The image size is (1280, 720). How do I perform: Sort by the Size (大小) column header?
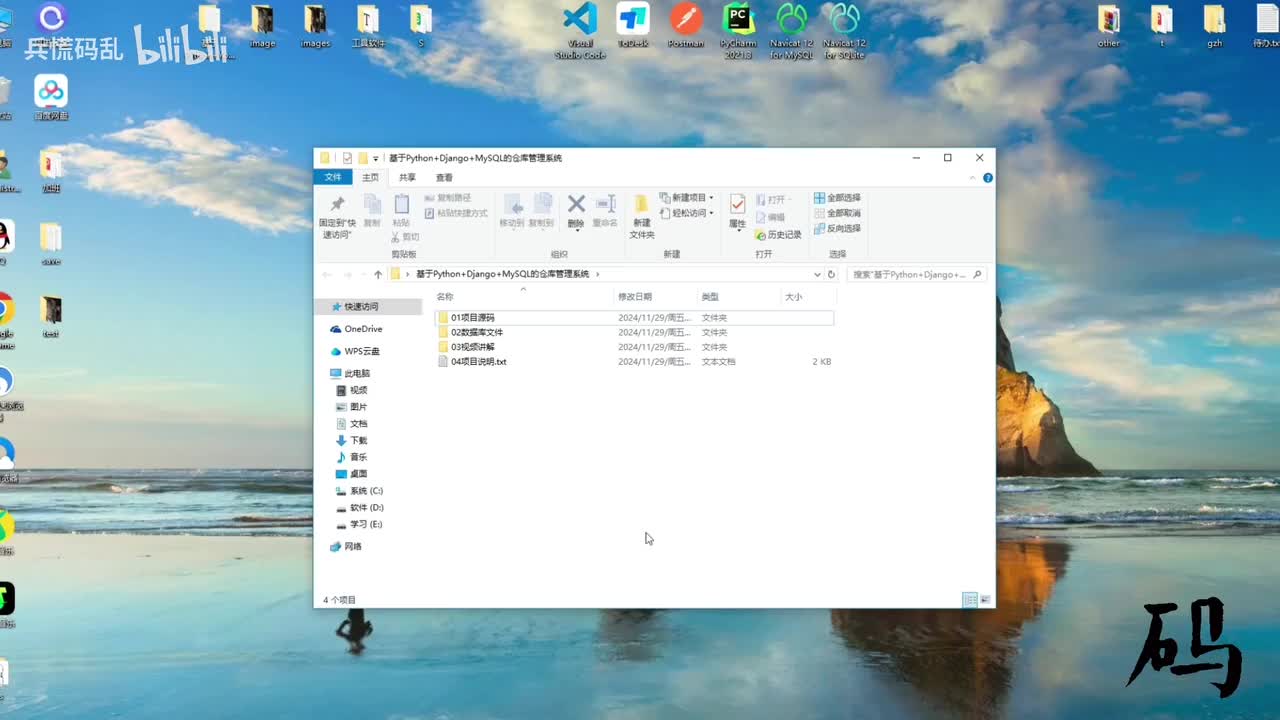(794, 297)
